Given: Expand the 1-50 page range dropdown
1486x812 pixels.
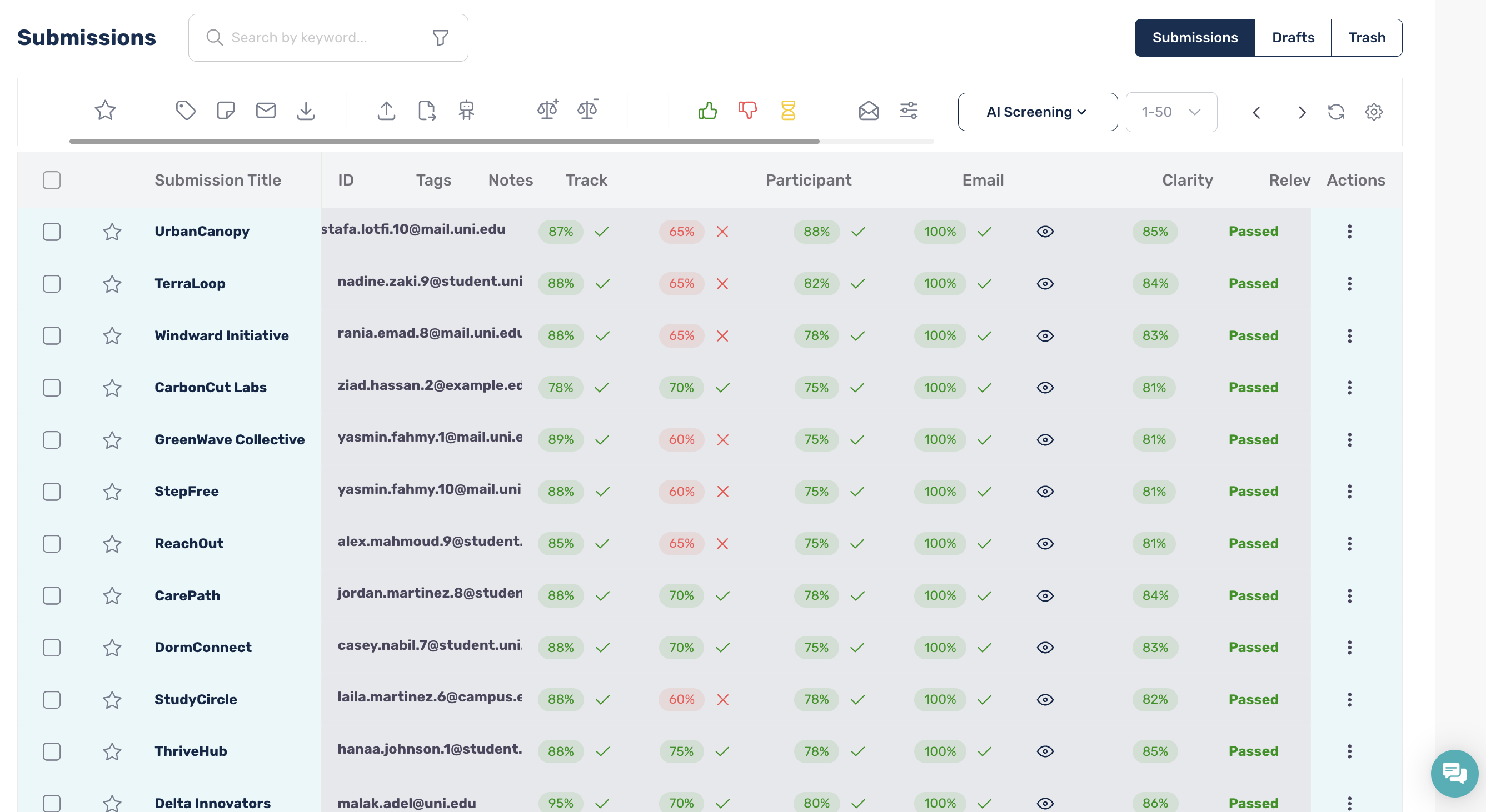Looking at the screenshot, I should [x=1171, y=112].
